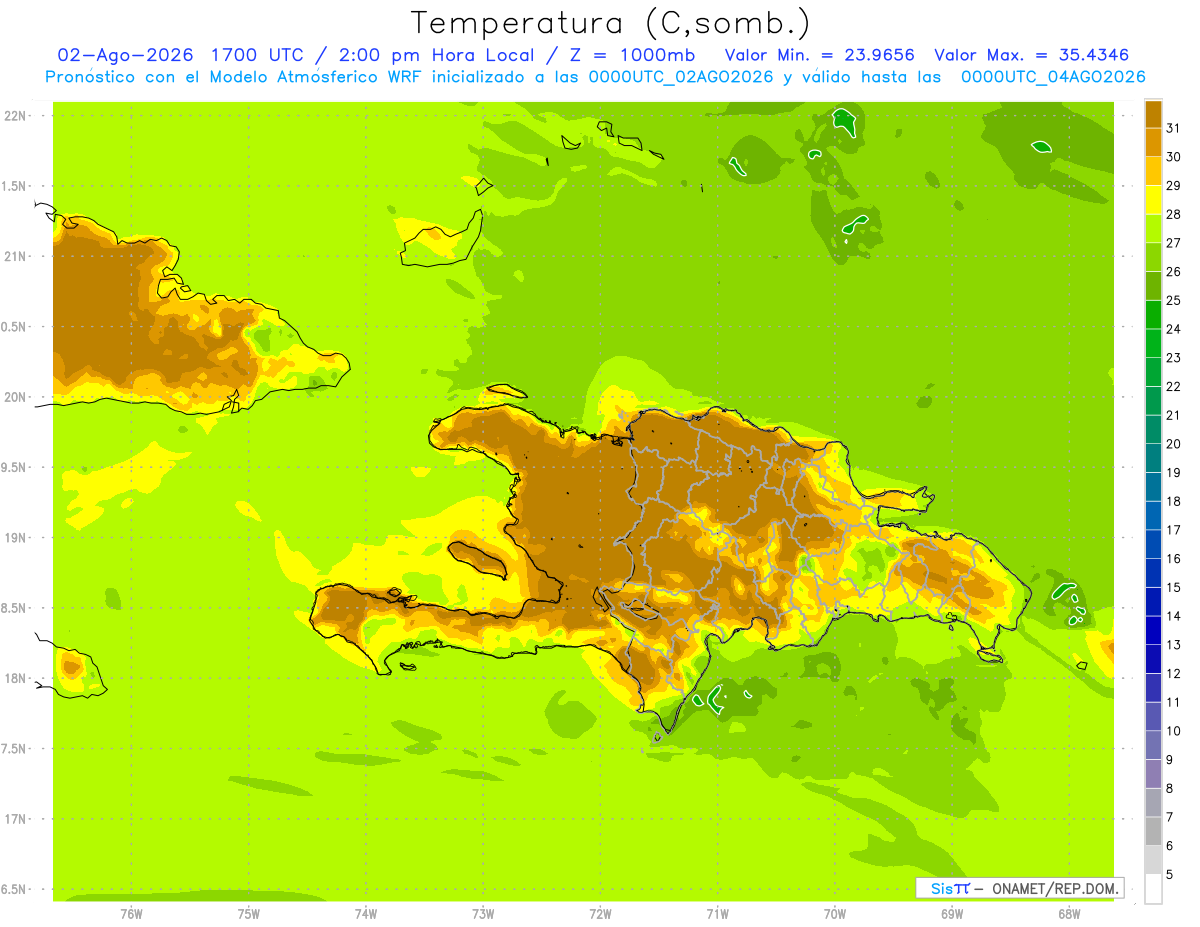The width and height of the screenshot is (1200, 927).
Task: Click legend value '16'
Action: coord(1174,559)
